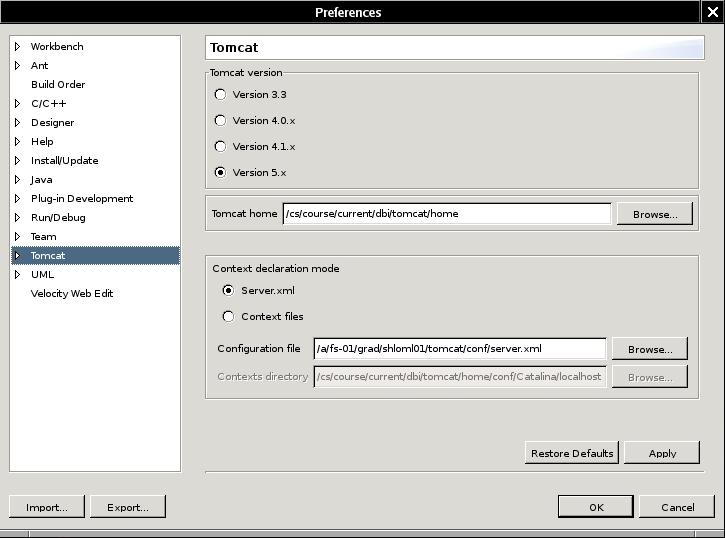Open the Workbench preferences page
The width and height of the screenshot is (725, 538).
[57, 46]
